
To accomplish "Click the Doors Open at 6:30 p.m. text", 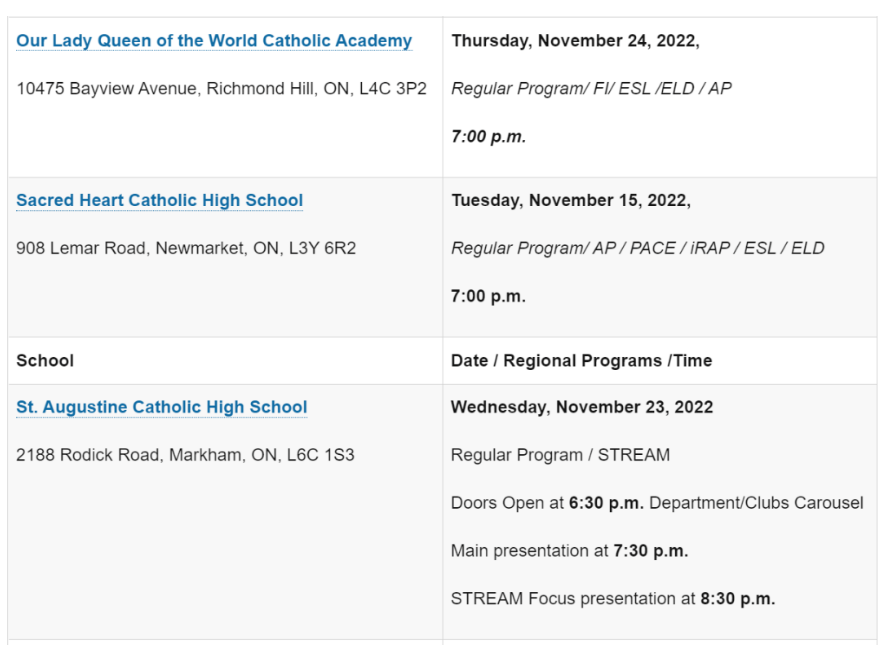I will pos(546,503).
